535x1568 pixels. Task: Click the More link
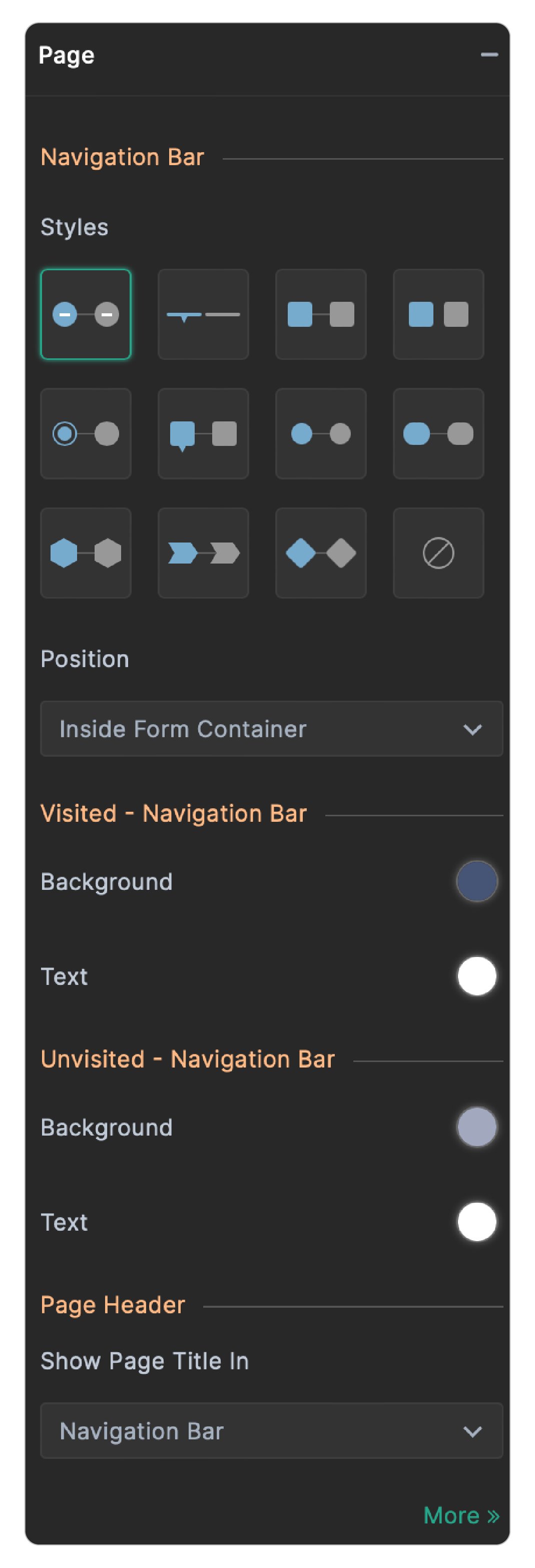(461, 1515)
